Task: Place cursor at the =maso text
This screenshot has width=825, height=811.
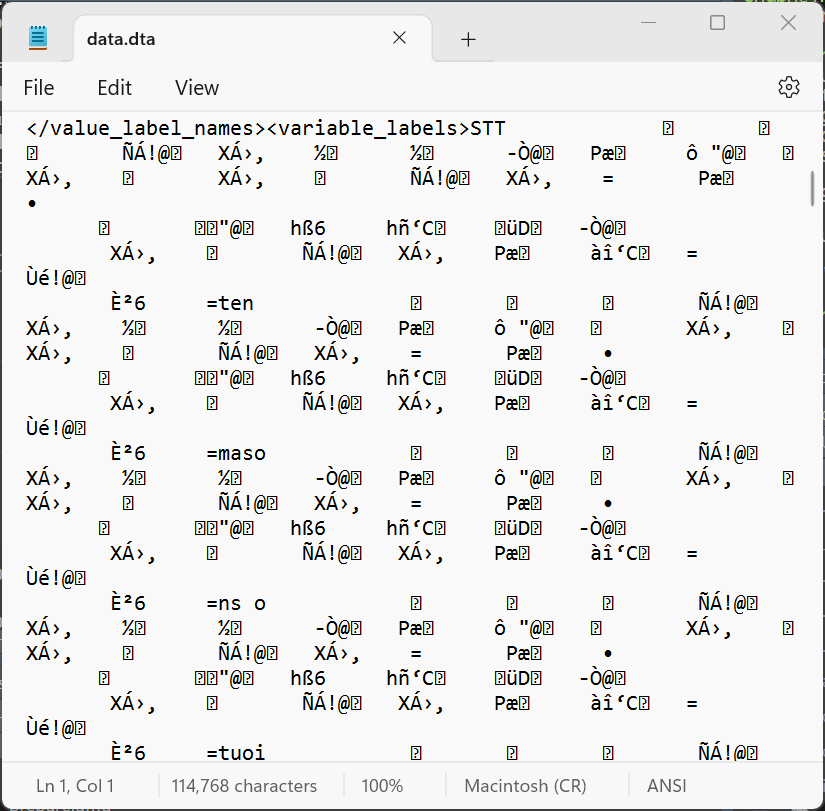Action: click(237, 453)
